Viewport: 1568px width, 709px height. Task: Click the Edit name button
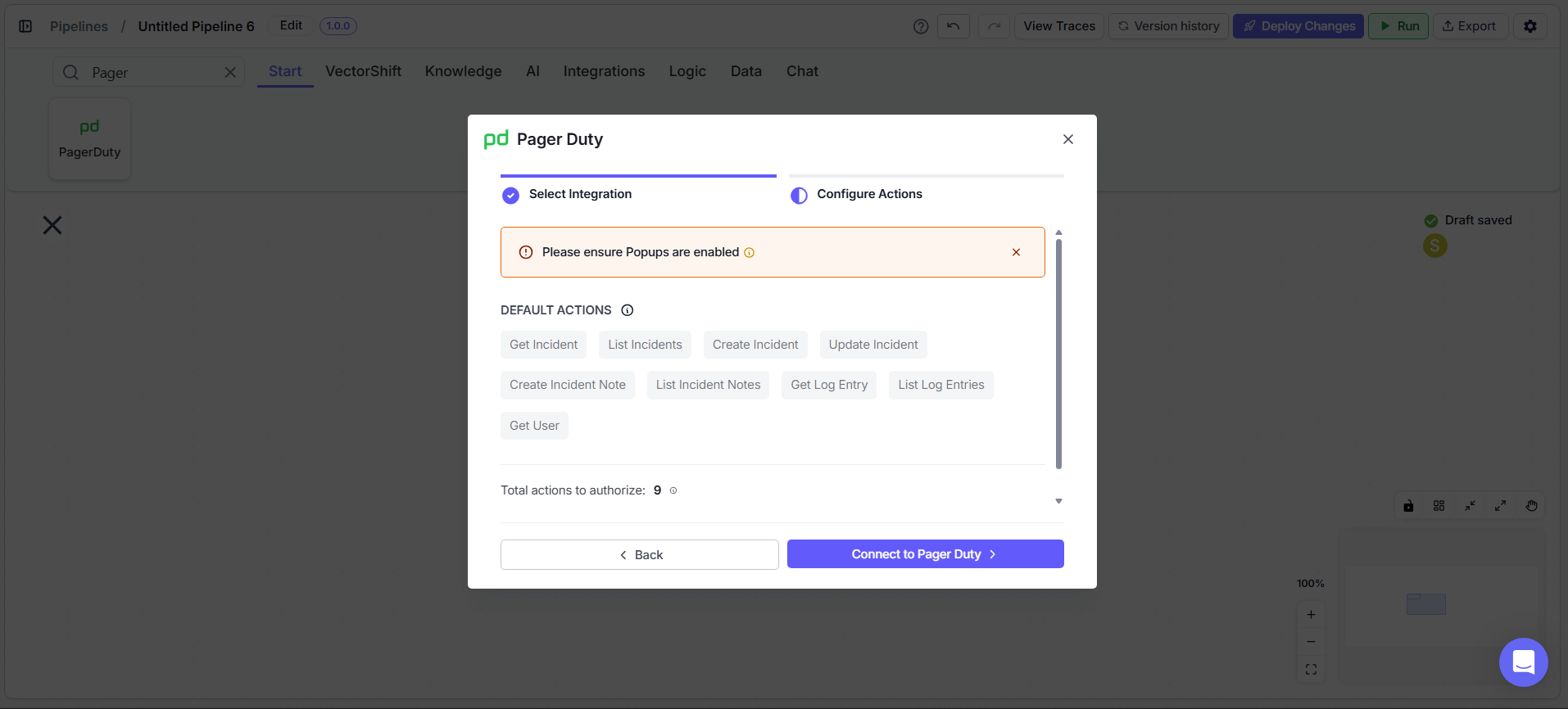[291, 25]
